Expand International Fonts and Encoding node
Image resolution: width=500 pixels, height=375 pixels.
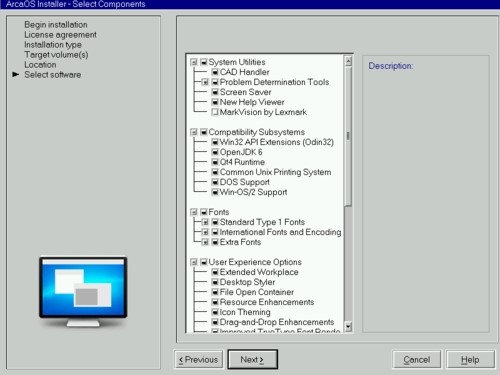(205, 232)
